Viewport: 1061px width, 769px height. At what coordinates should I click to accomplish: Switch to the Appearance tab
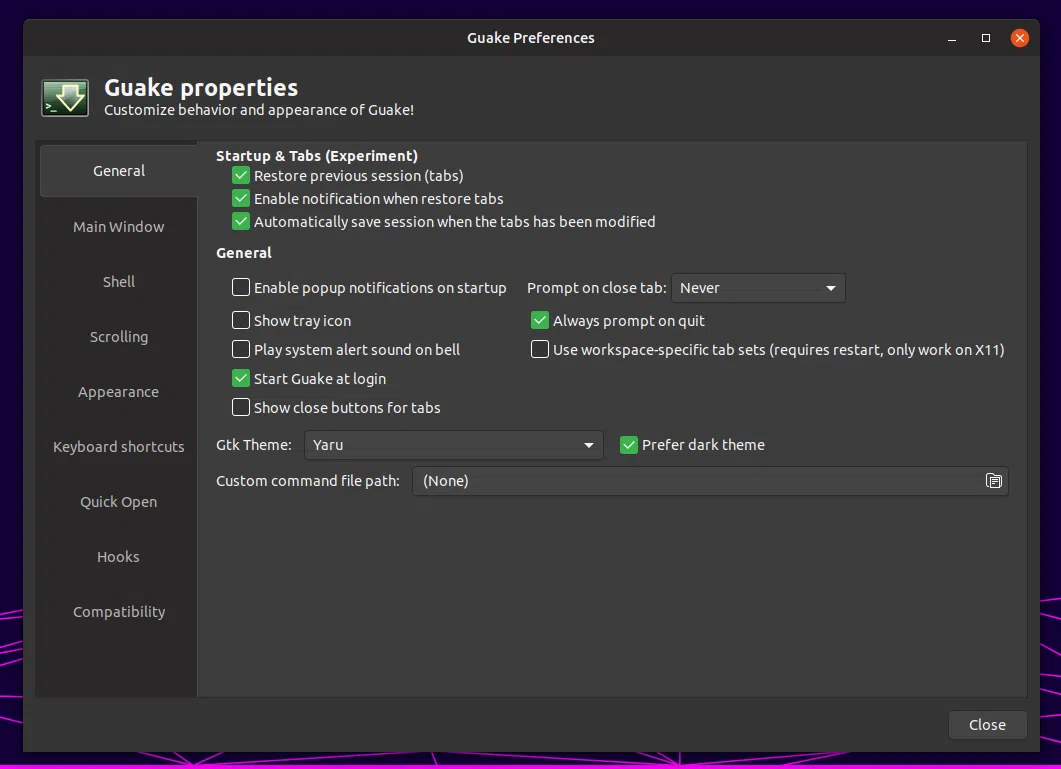[x=118, y=392]
